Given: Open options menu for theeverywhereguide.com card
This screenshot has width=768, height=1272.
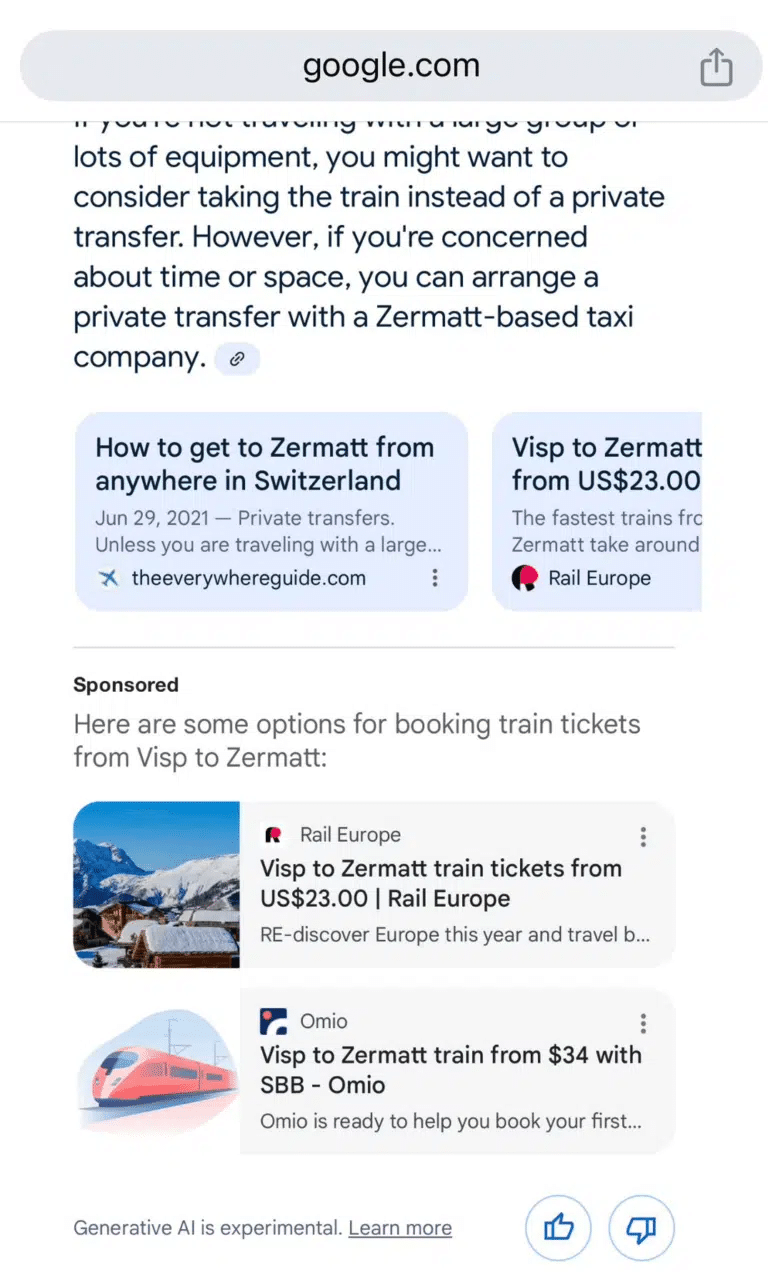Looking at the screenshot, I should click(434, 578).
